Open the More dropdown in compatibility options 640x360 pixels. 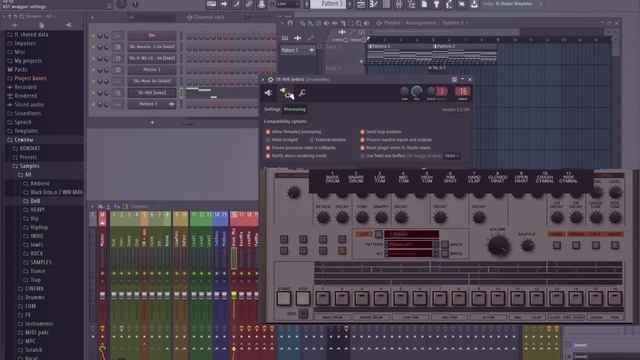451,156
